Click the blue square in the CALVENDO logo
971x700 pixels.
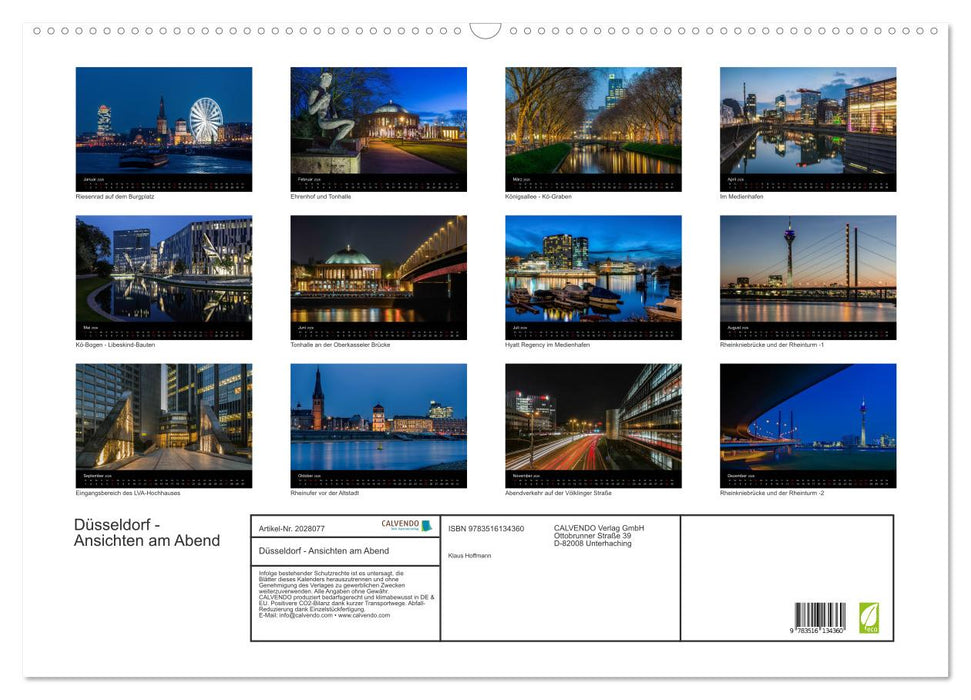coord(426,526)
